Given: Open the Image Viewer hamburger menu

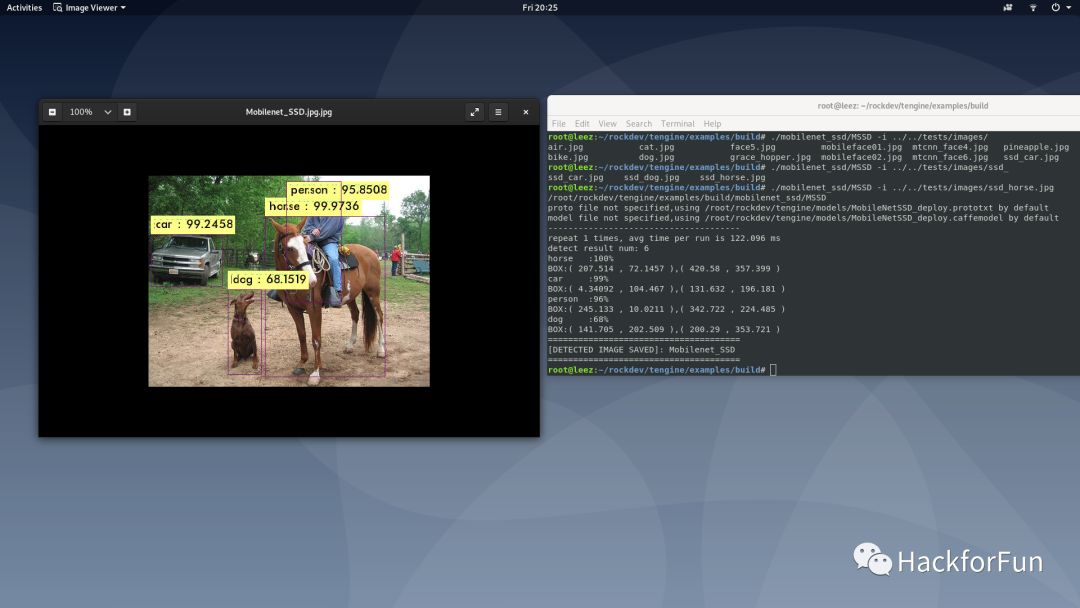Looking at the screenshot, I should coord(498,112).
